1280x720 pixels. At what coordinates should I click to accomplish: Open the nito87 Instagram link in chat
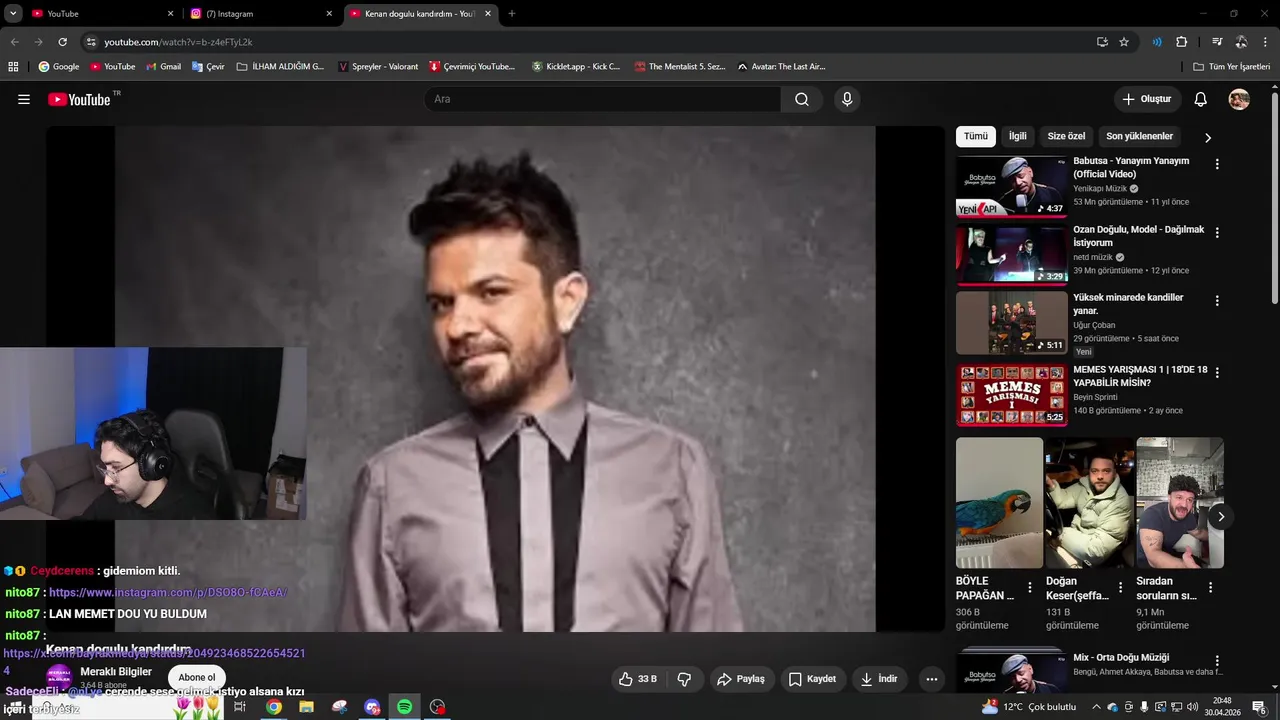tap(168, 592)
